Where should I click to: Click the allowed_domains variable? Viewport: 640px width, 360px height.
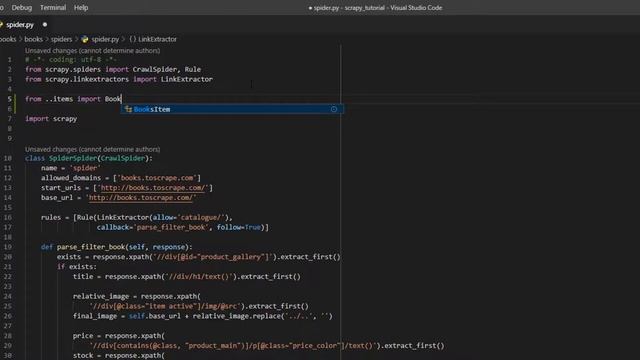pos(71,178)
